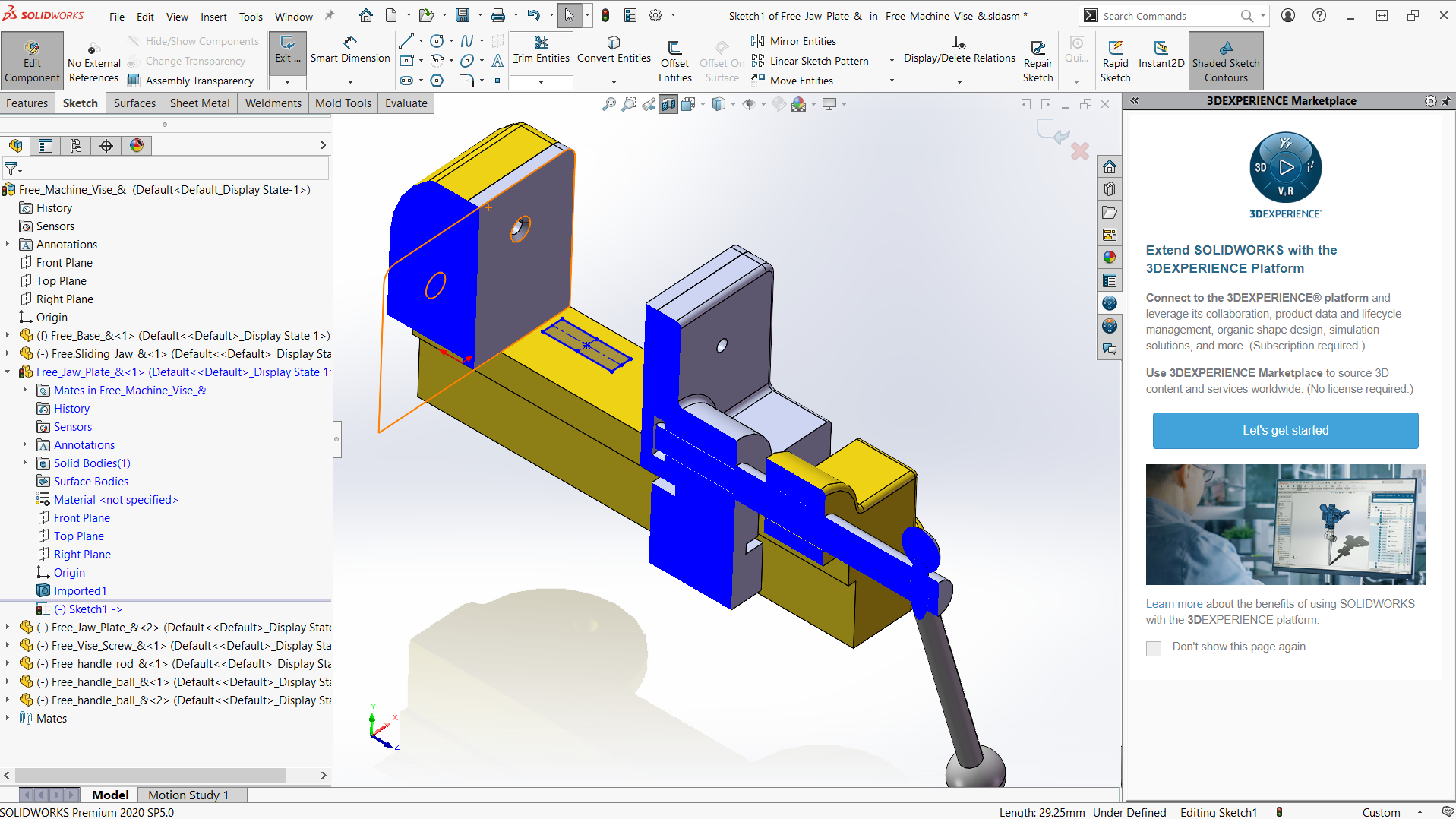Click the Offset Entities tool

coord(674,61)
